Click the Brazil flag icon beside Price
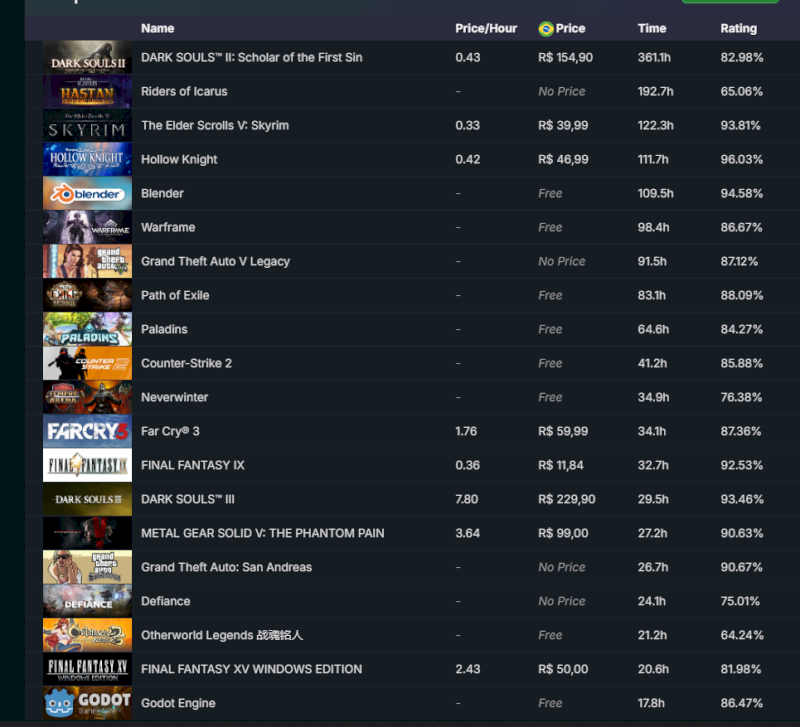Image resolution: width=800 pixels, height=727 pixels. tap(546, 28)
